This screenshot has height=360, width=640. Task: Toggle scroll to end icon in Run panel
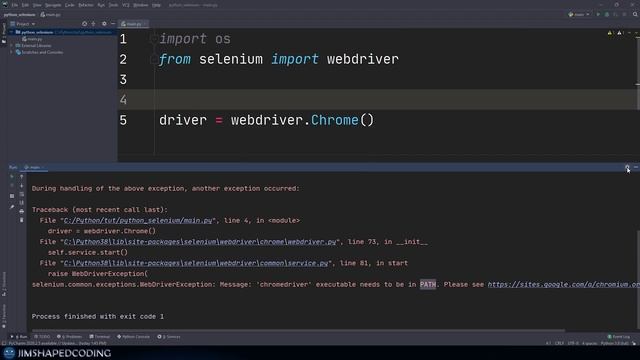pyautogui.click(x=22, y=203)
